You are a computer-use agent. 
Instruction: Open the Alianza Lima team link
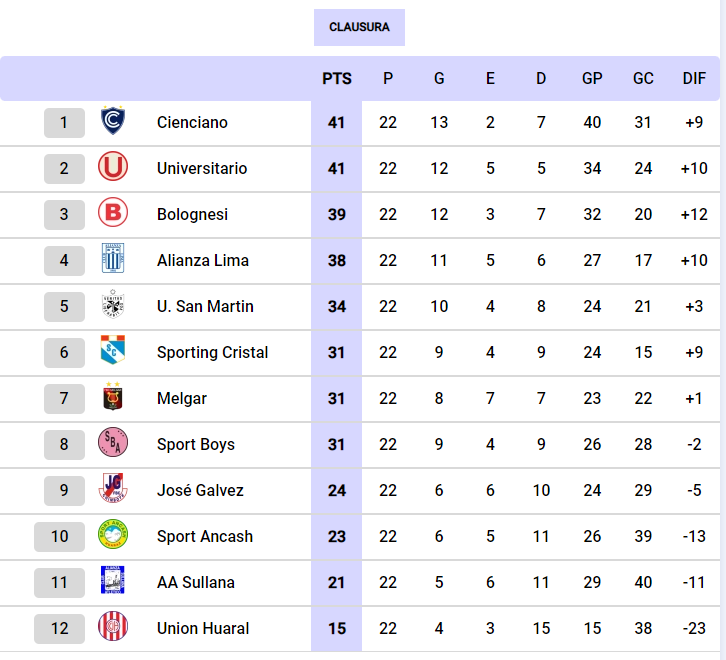pos(203,260)
